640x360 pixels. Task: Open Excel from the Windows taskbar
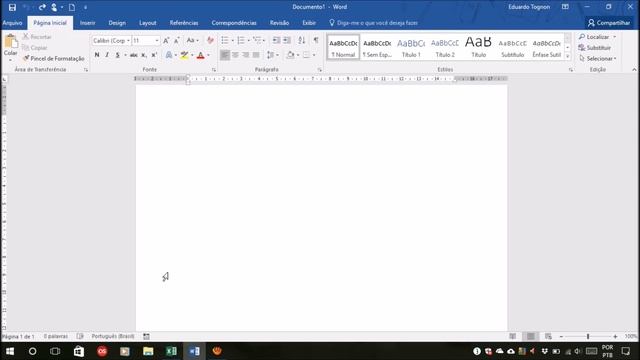pos(171,351)
